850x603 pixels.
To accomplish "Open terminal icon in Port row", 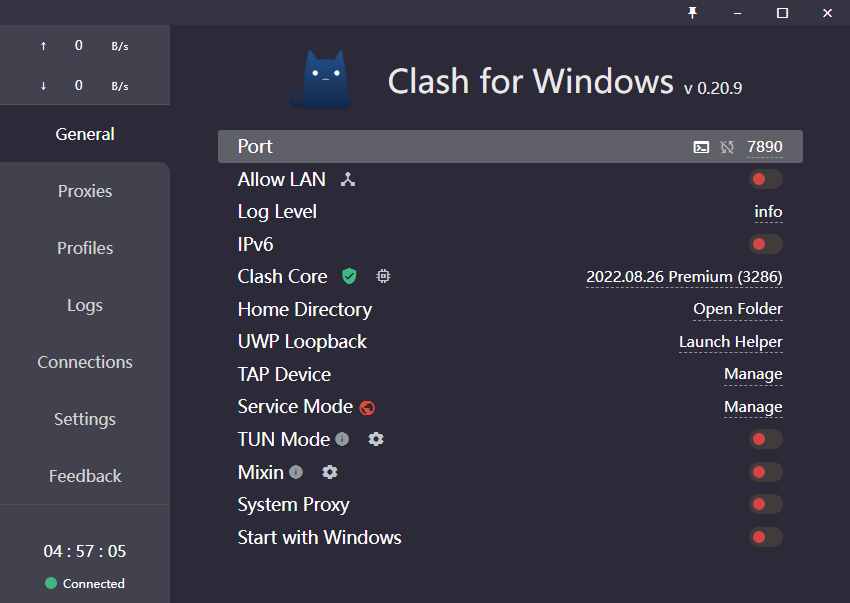I will (x=701, y=147).
